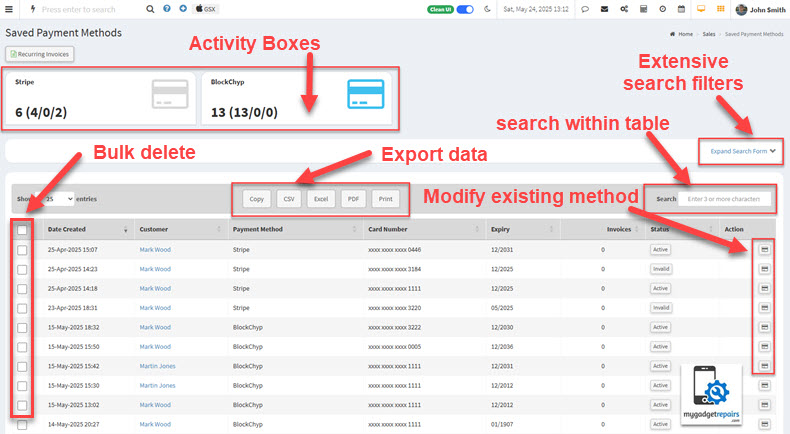Sort table by Payment Method column
Screen dimensions: 790x434
[x=295, y=229]
